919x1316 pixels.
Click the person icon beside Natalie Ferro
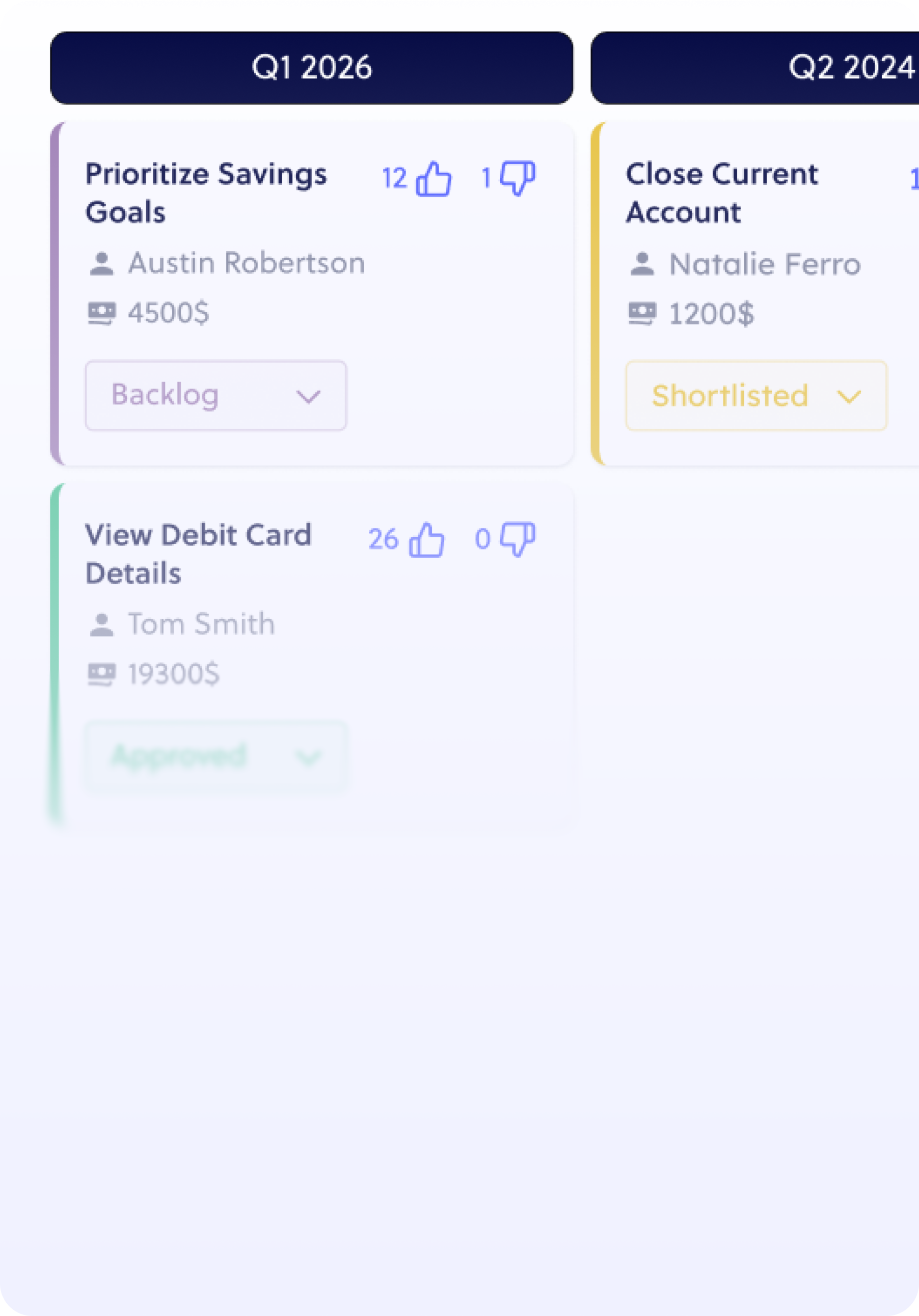tap(642, 264)
